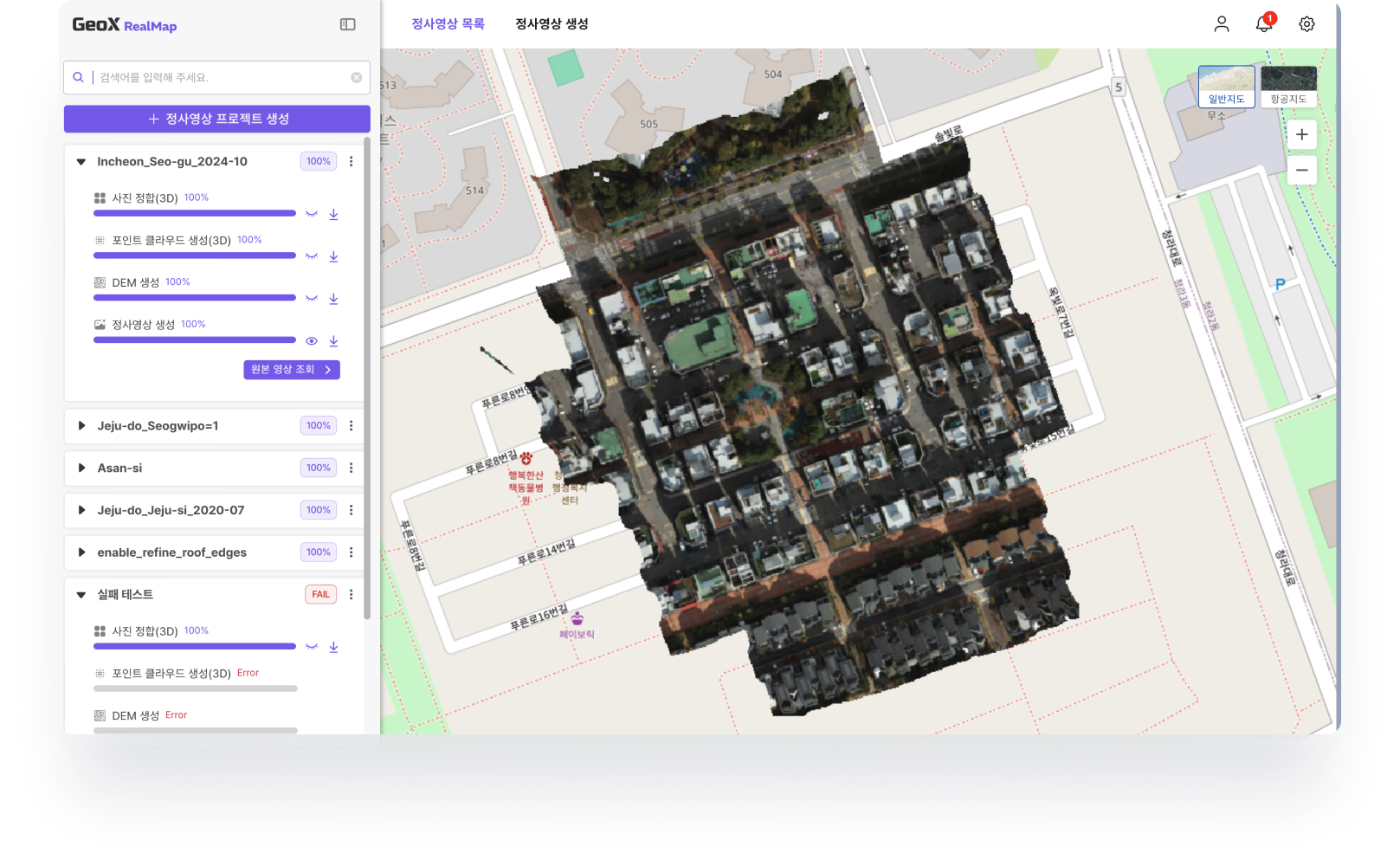Click the 원본 영상 조회 button
Image resolution: width=1400 pixels, height=866 pixels.
291,370
